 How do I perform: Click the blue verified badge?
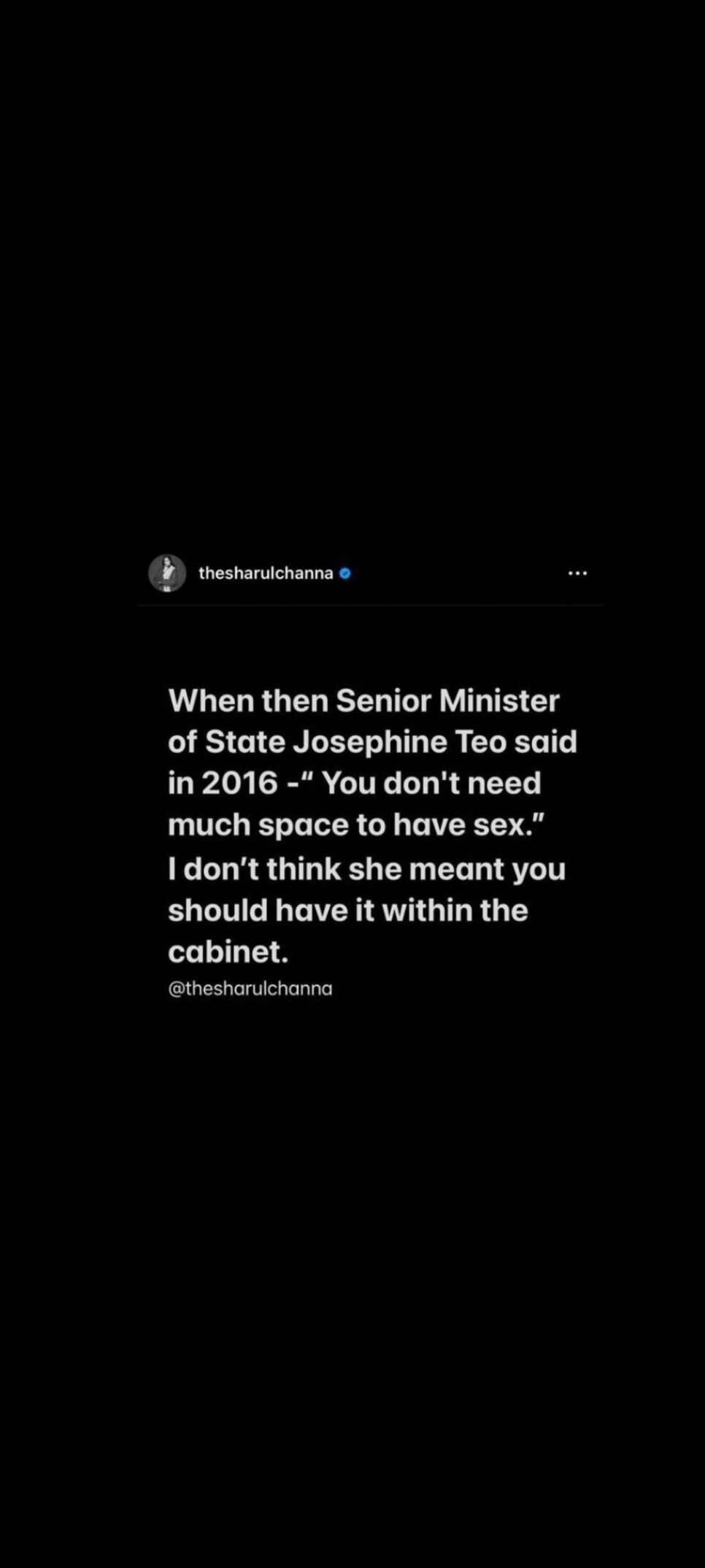click(345, 573)
